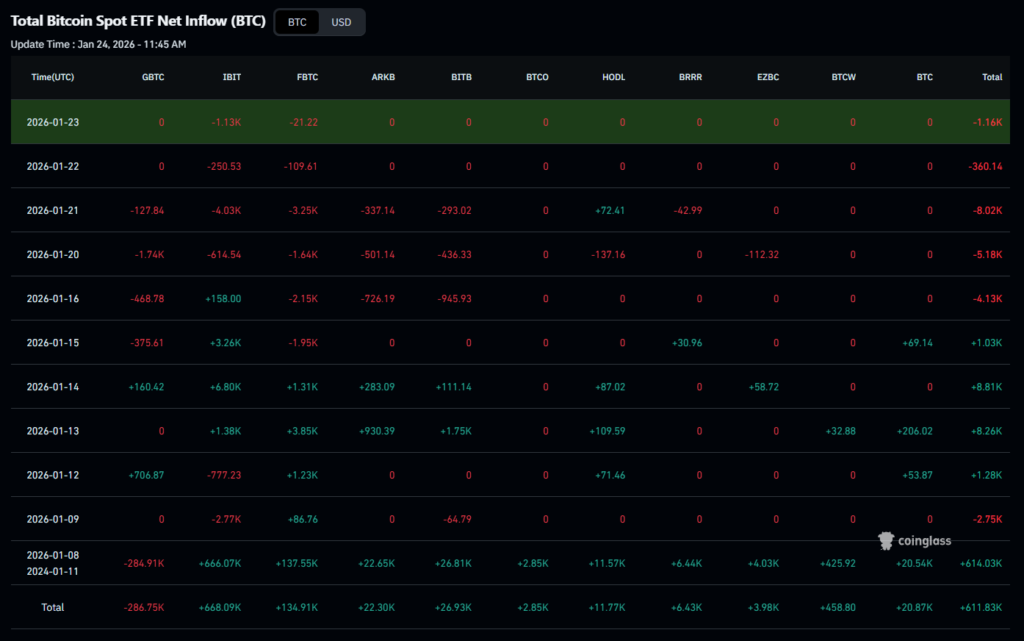Click the coinglass logo watermark
1024x641 pixels.
(x=915, y=541)
